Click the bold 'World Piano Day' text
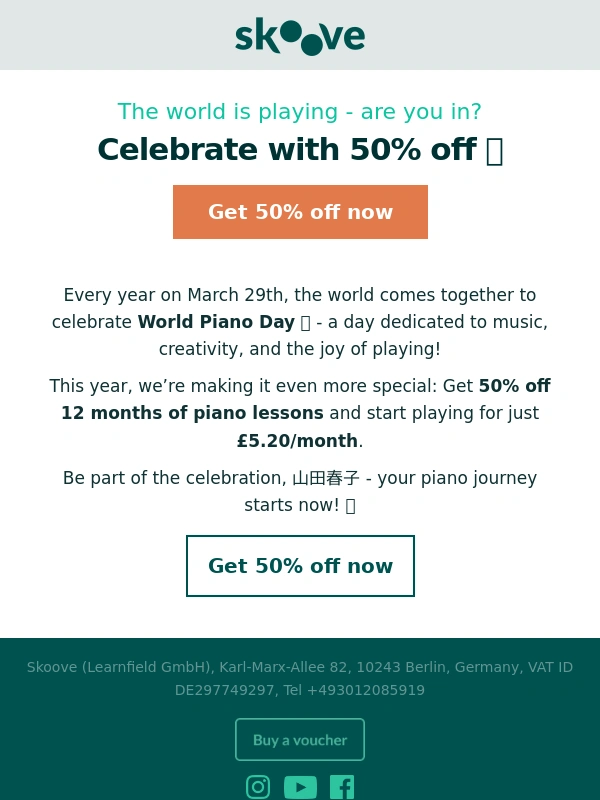 pyautogui.click(x=216, y=322)
